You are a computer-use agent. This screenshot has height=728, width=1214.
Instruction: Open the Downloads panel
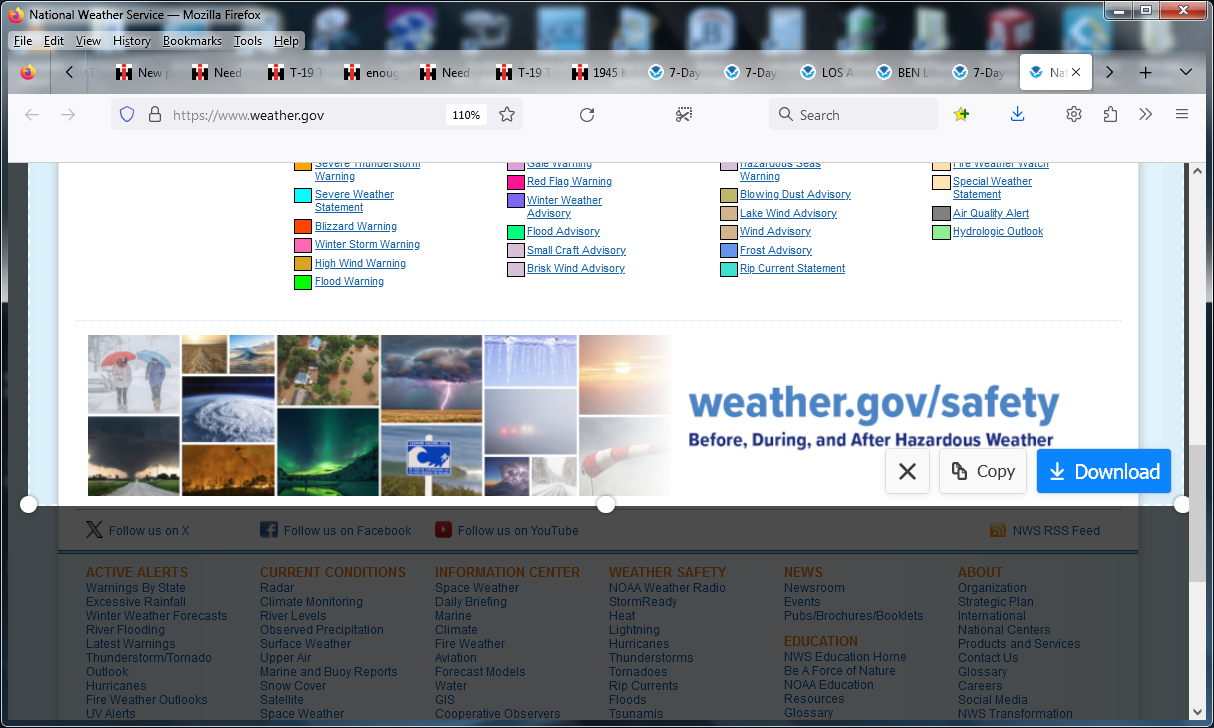(1017, 115)
